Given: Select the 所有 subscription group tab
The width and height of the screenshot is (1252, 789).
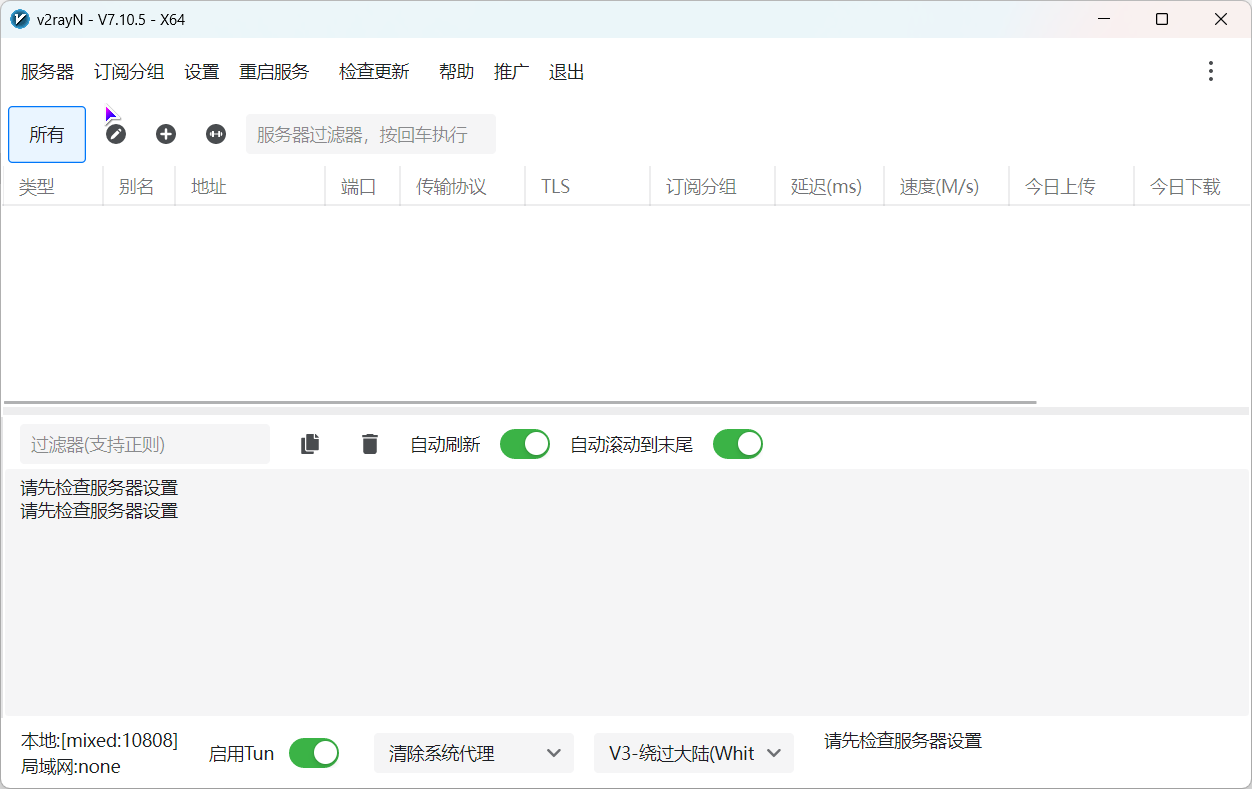Looking at the screenshot, I should 46,133.
